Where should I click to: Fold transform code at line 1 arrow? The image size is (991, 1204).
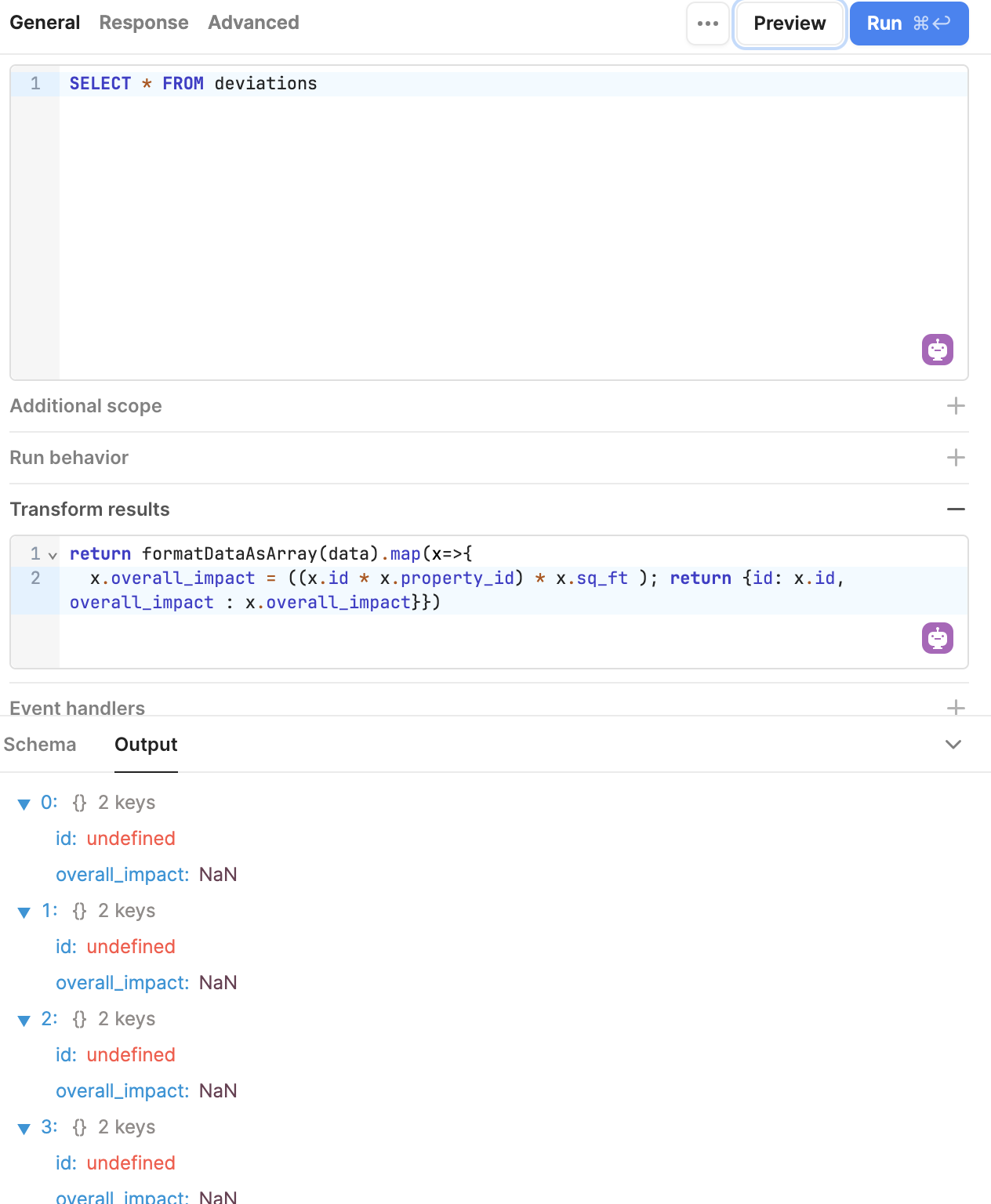[53, 555]
